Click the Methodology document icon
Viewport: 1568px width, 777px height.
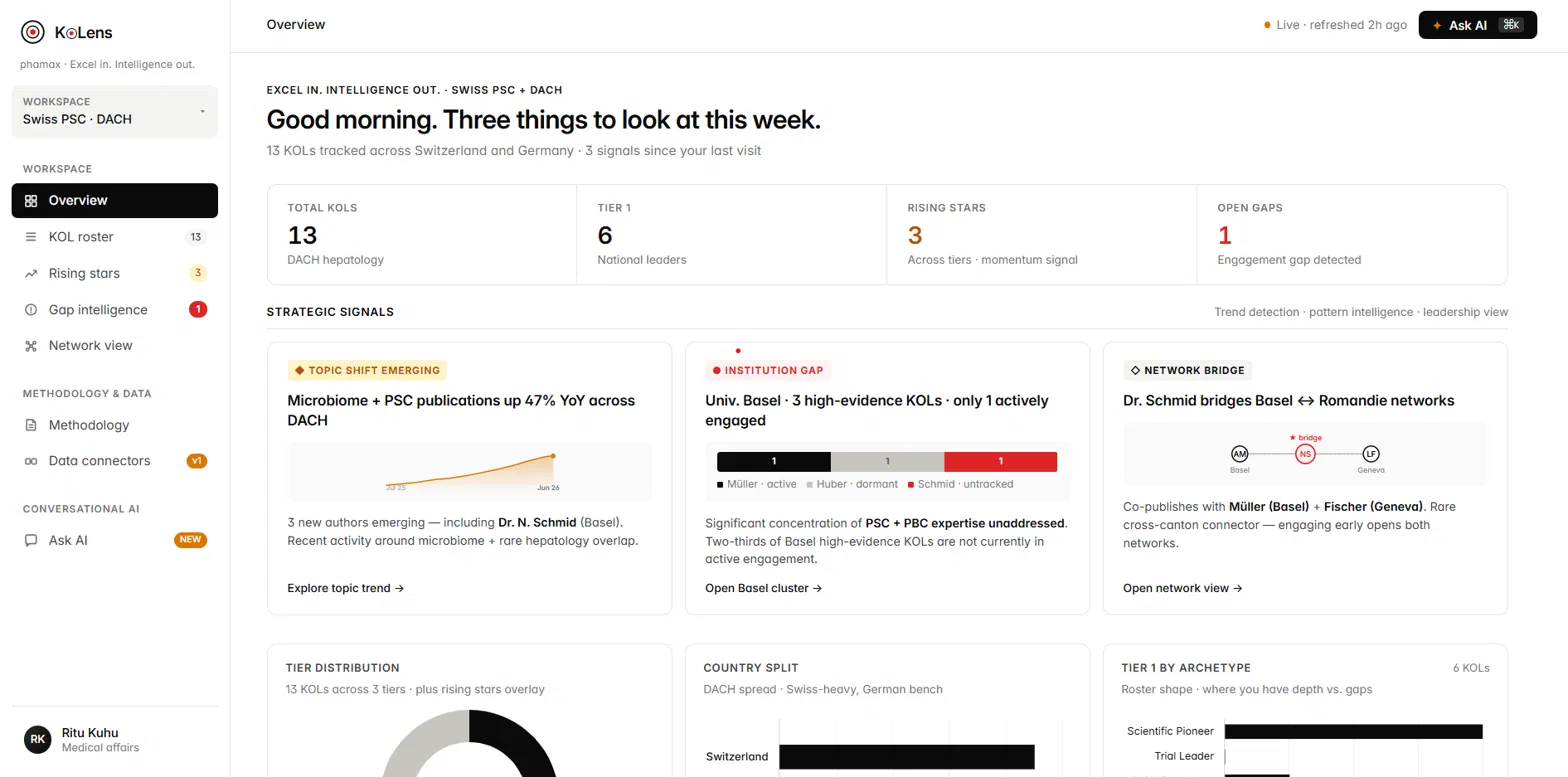point(31,425)
